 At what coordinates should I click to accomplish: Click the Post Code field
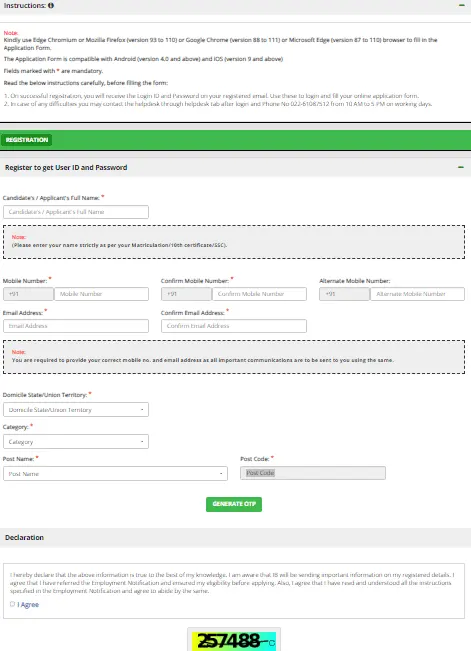point(313,473)
